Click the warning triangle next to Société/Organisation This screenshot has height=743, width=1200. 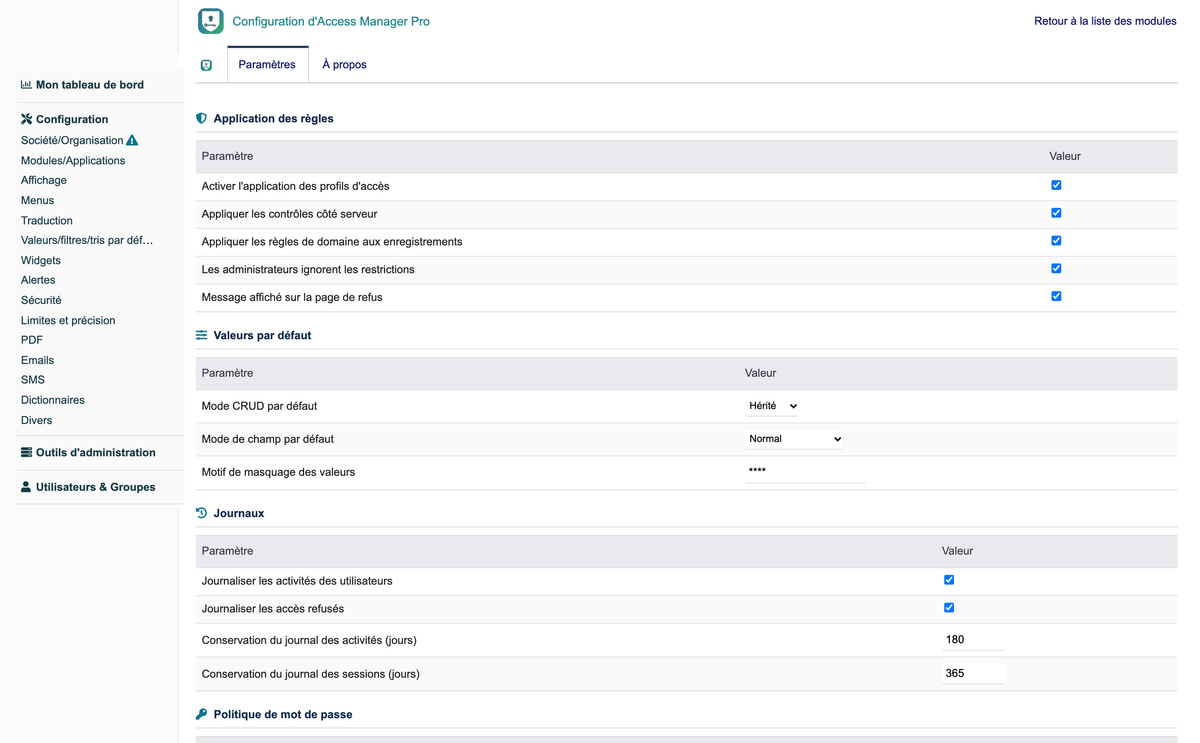pyautogui.click(x=132, y=141)
